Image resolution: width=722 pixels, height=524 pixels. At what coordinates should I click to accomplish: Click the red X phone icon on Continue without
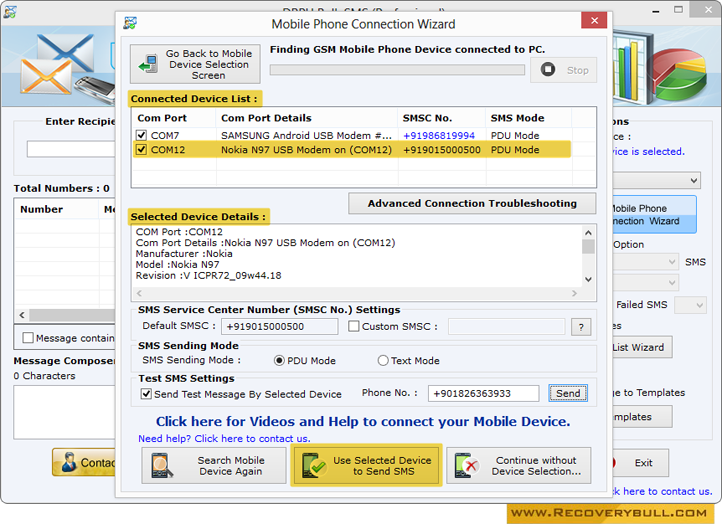pos(466,466)
